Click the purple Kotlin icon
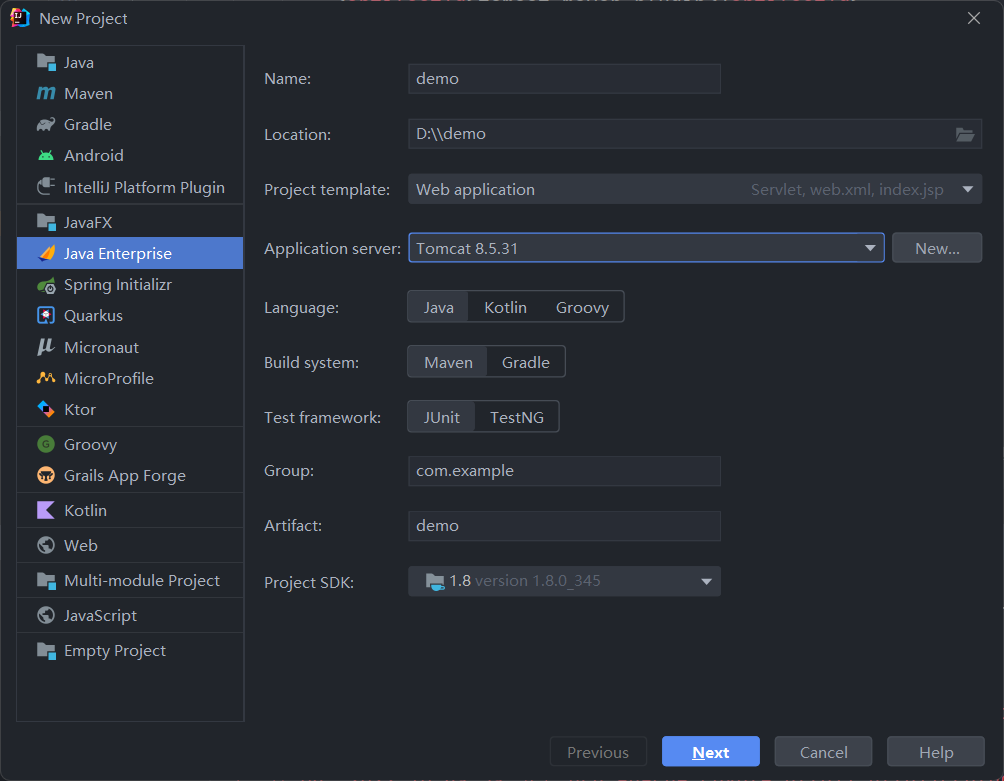 click(x=46, y=510)
